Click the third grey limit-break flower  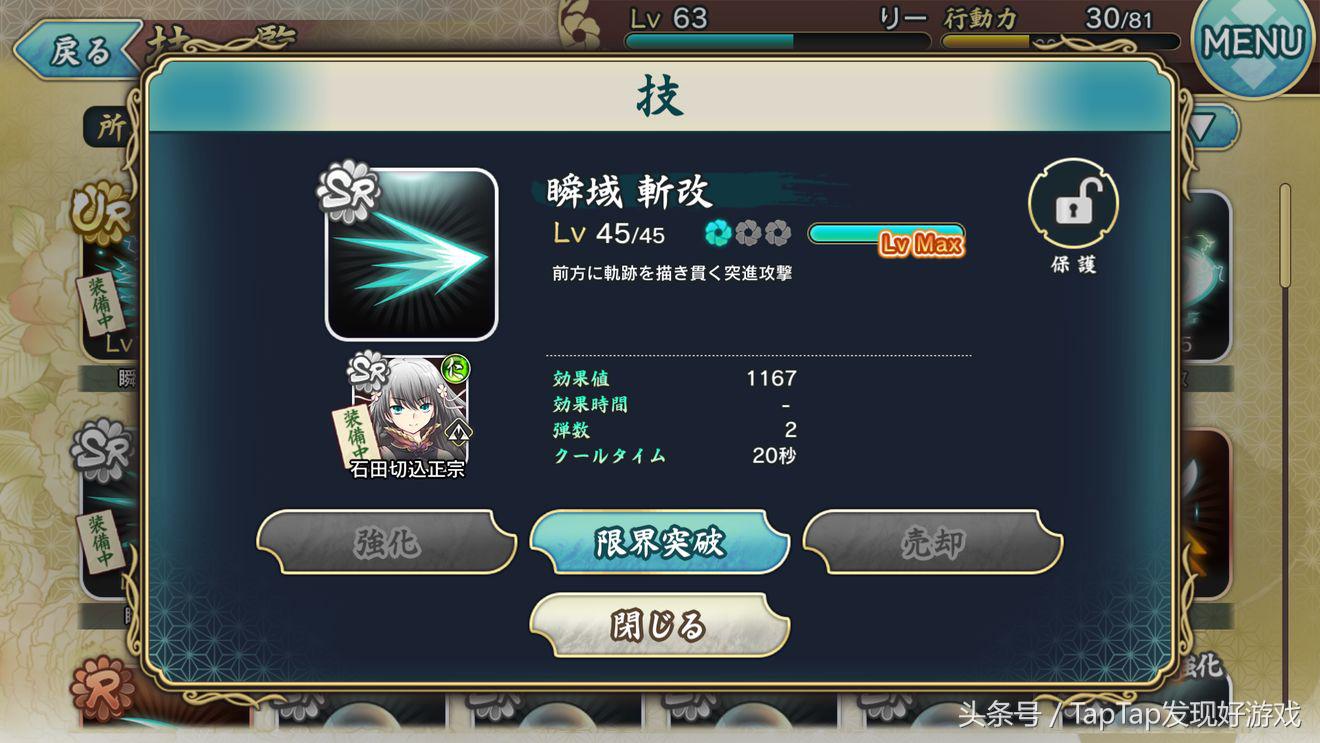point(778,234)
